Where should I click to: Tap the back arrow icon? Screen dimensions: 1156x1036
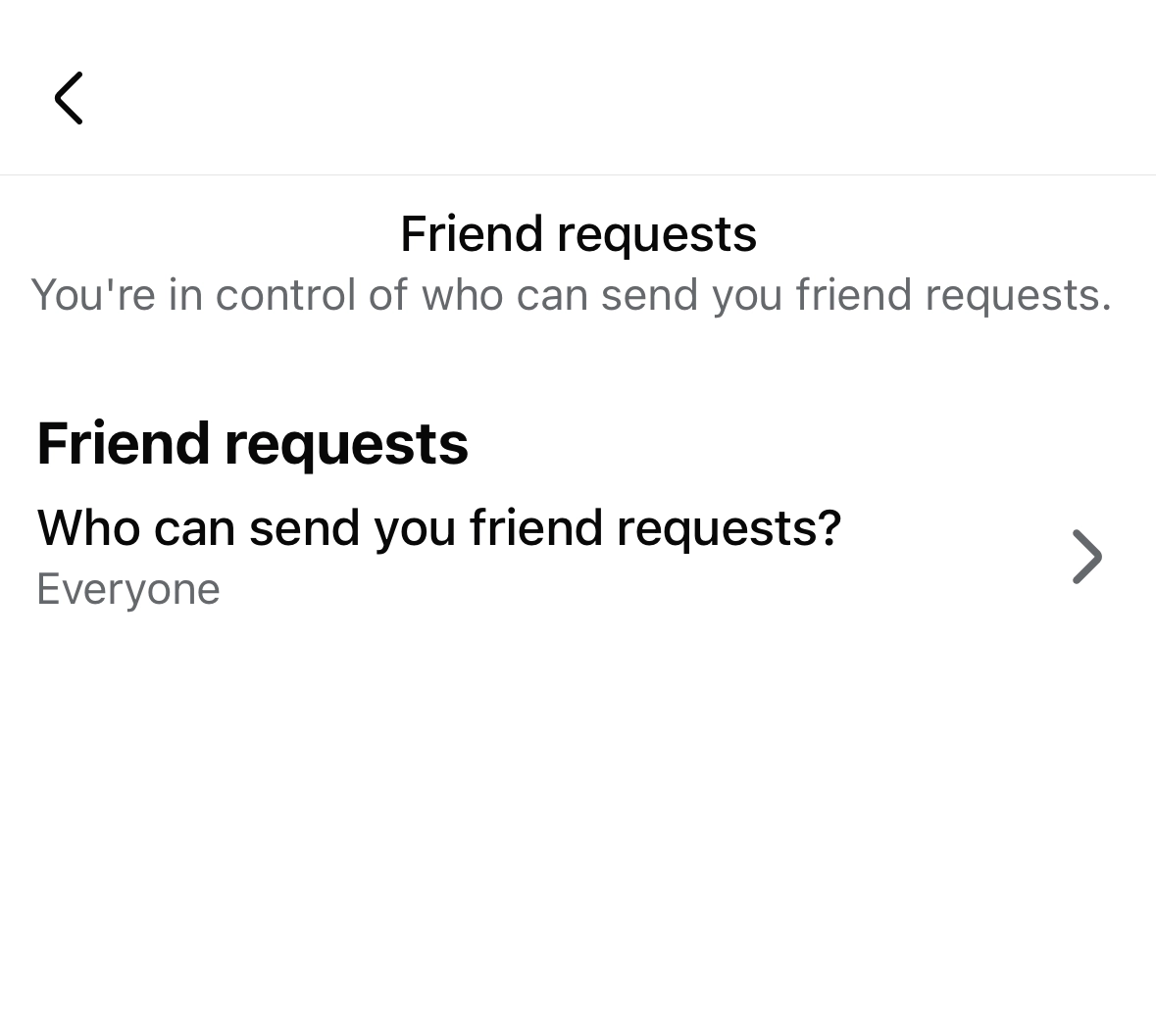(69, 98)
